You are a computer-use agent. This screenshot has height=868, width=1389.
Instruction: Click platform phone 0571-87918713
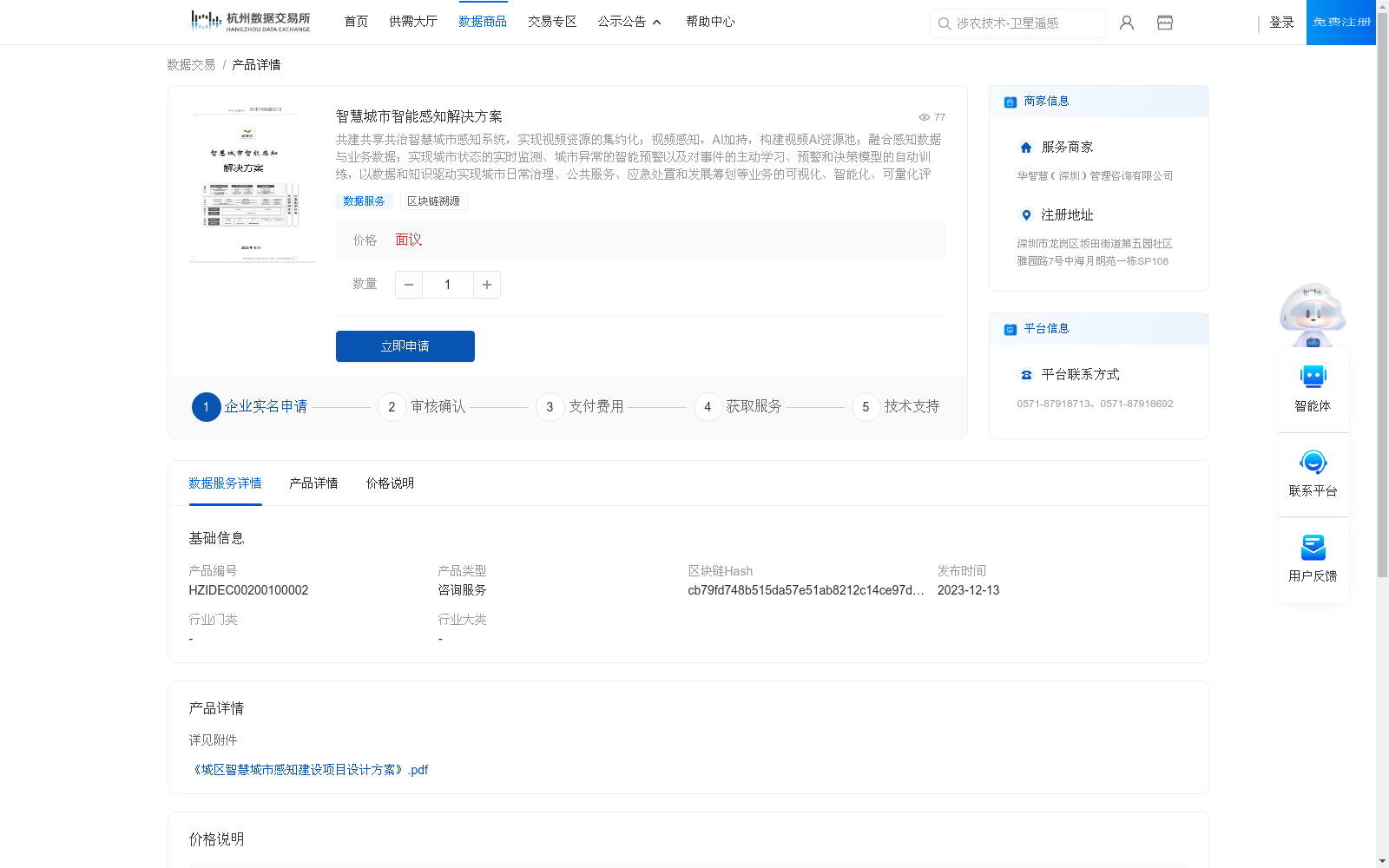pyautogui.click(x=1055, y=404)
